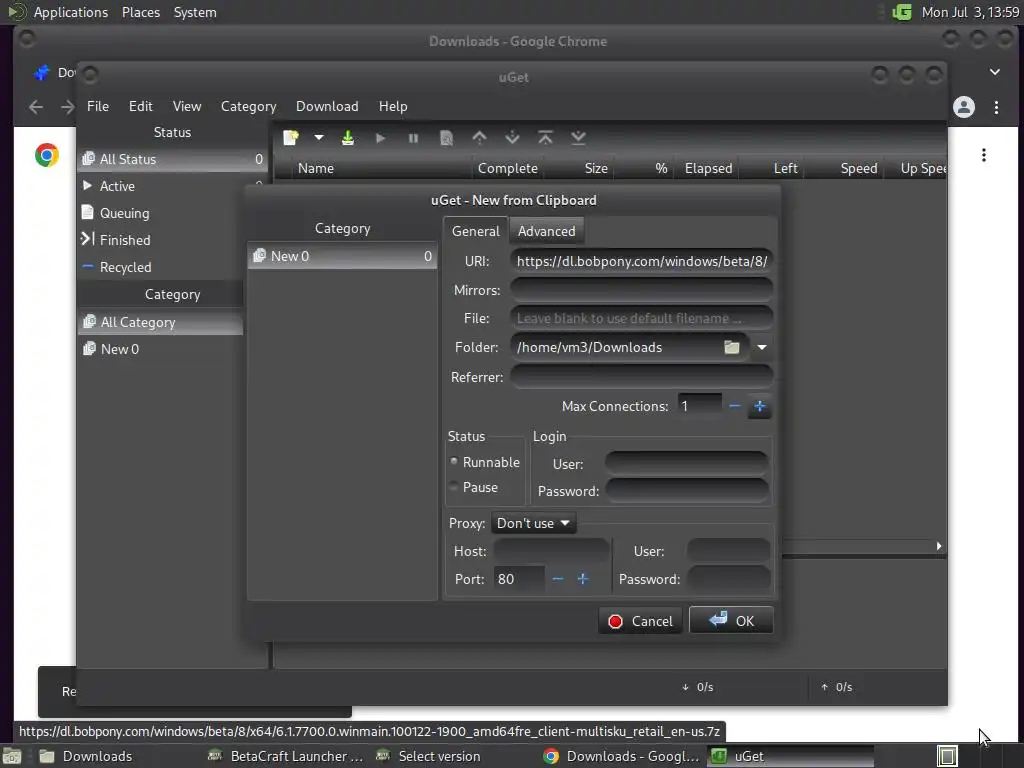Click the OK button in the dialog
Viewport: 1024px width, 768px height.
coord(731,620)
